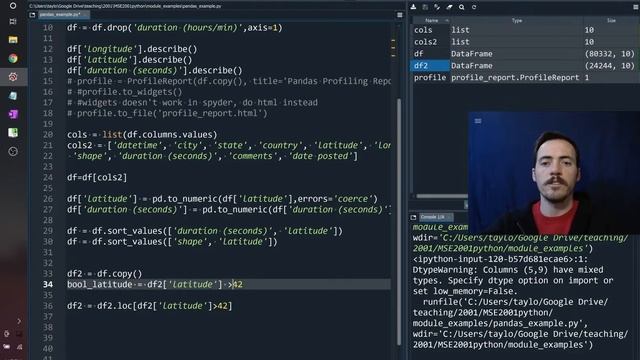640x360 pixels.
Task: Click the cols = list(df.columns.values) line
Action: coord(142,135)
